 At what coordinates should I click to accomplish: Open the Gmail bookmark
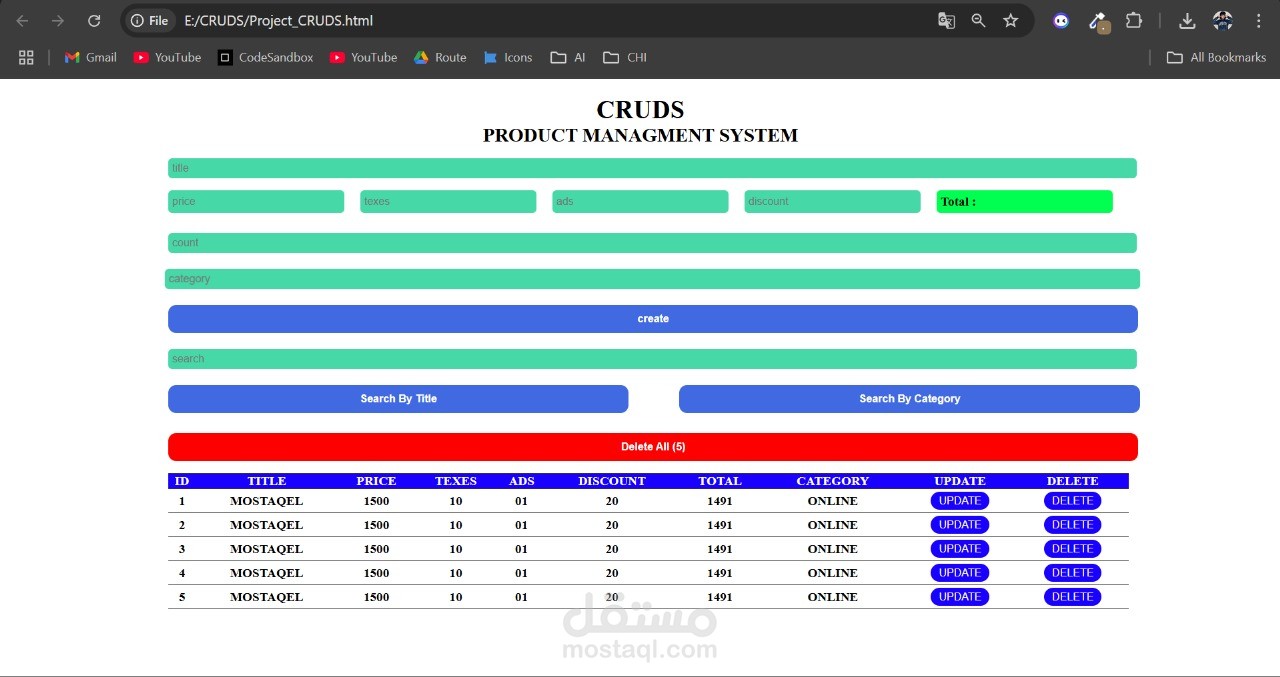pos(90,57)
